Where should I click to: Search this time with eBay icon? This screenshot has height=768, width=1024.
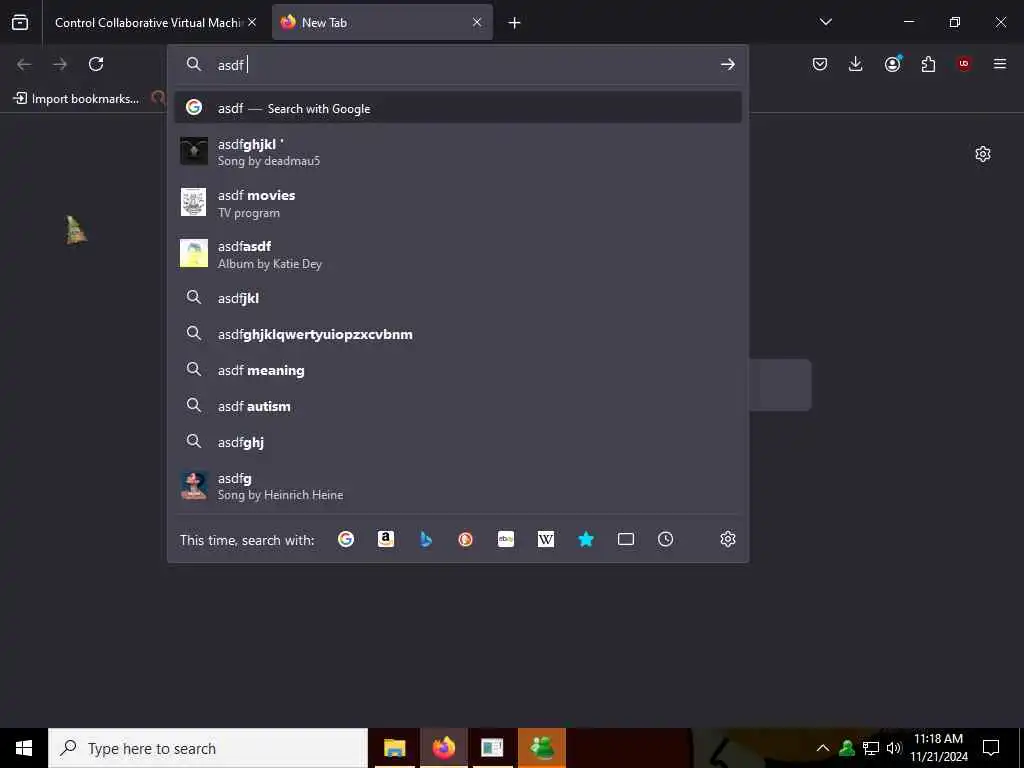pyautogui.click(x=506, y=539)
